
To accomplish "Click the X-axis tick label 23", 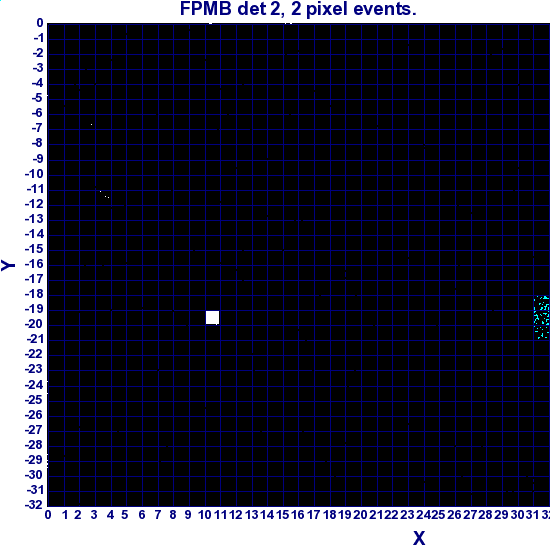I will pyautogui.click(x=407, y=515).
